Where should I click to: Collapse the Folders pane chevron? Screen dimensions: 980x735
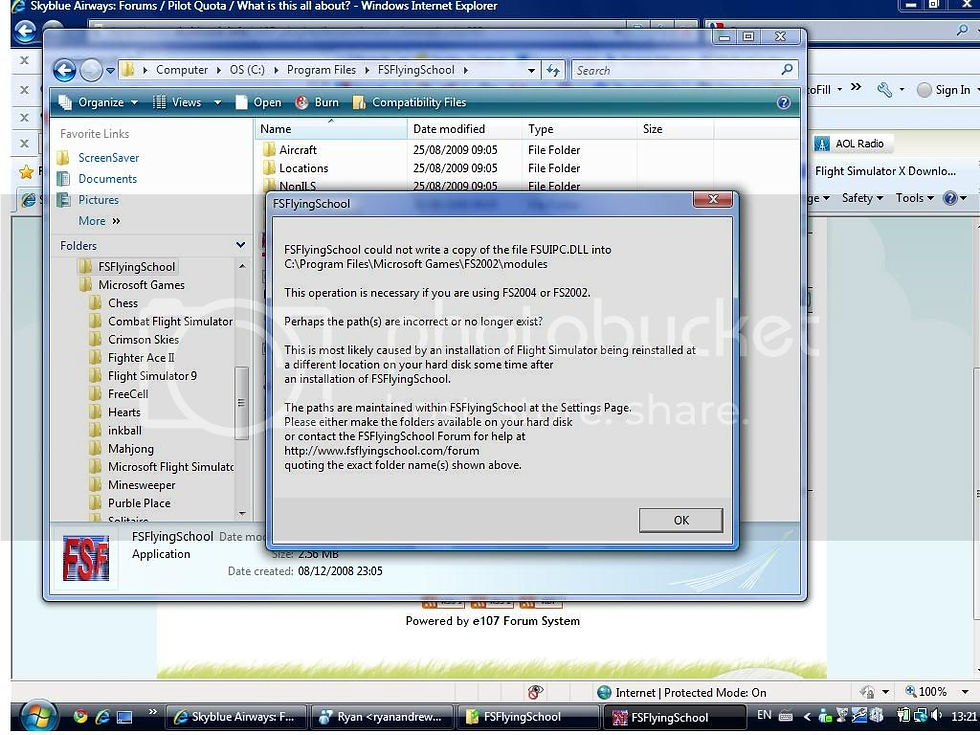click(x=241, y=245)
